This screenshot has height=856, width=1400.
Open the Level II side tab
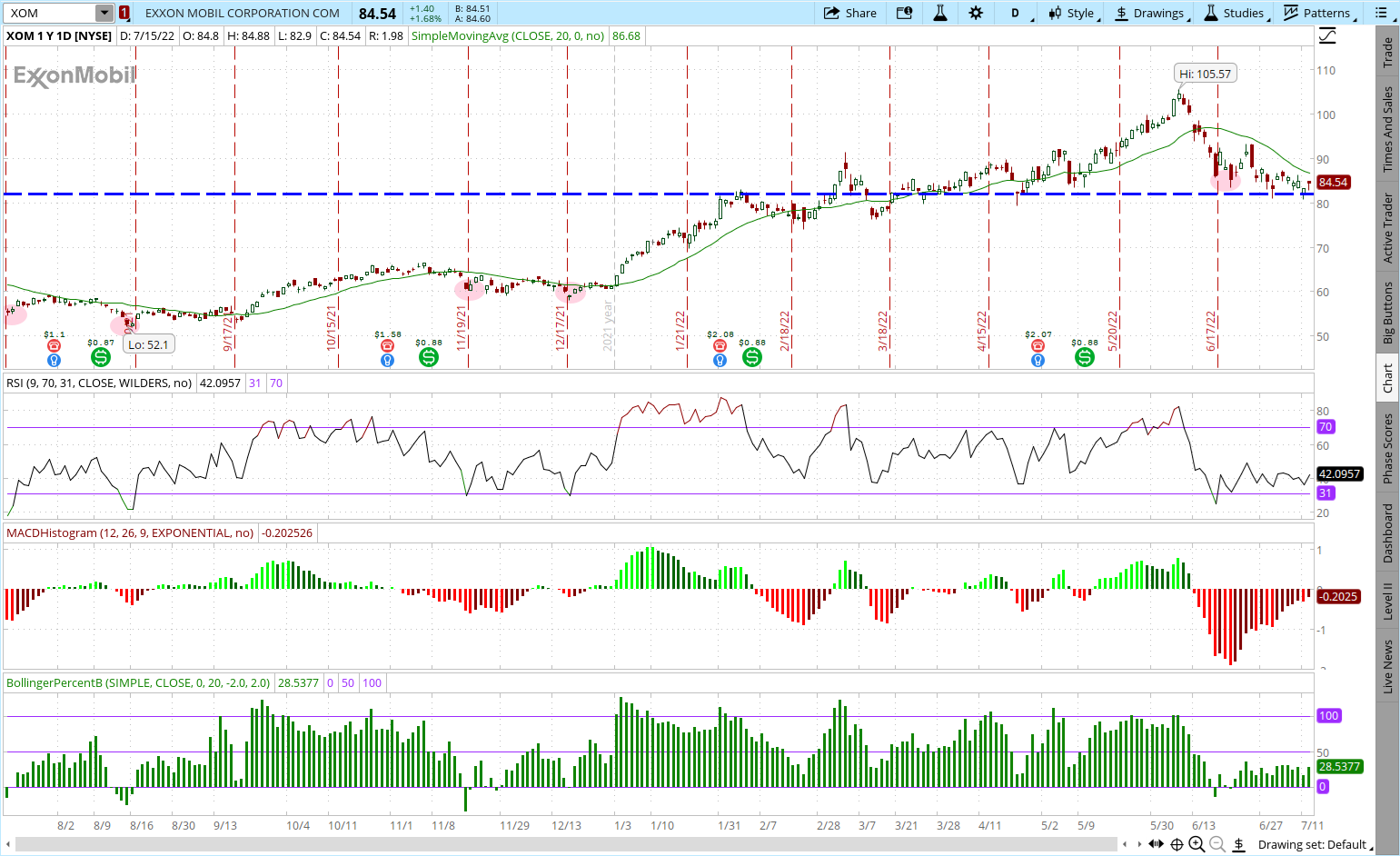1387,602
